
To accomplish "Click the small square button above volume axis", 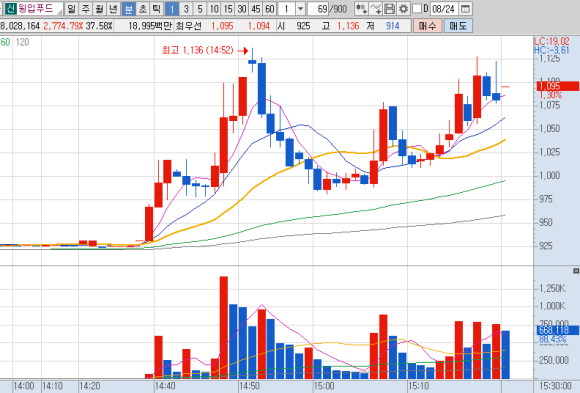I will [x=576, y=271].
